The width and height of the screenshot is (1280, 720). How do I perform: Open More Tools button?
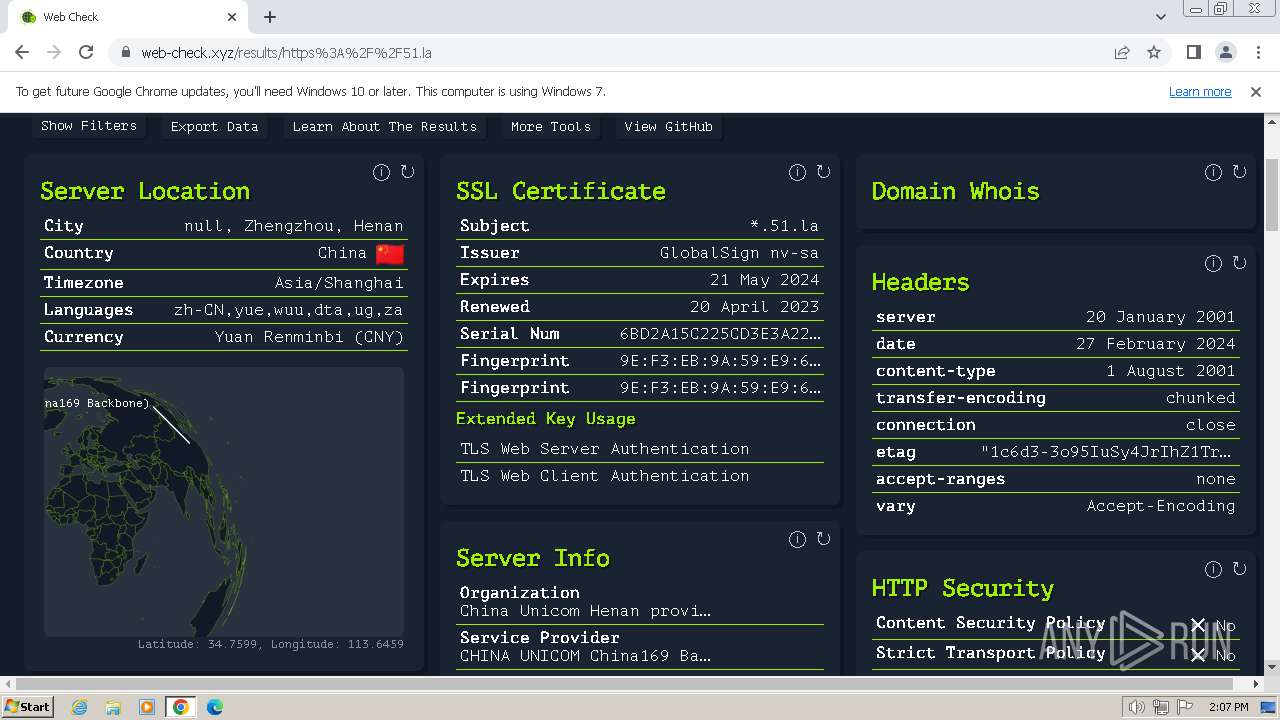(x=550, y=126)
